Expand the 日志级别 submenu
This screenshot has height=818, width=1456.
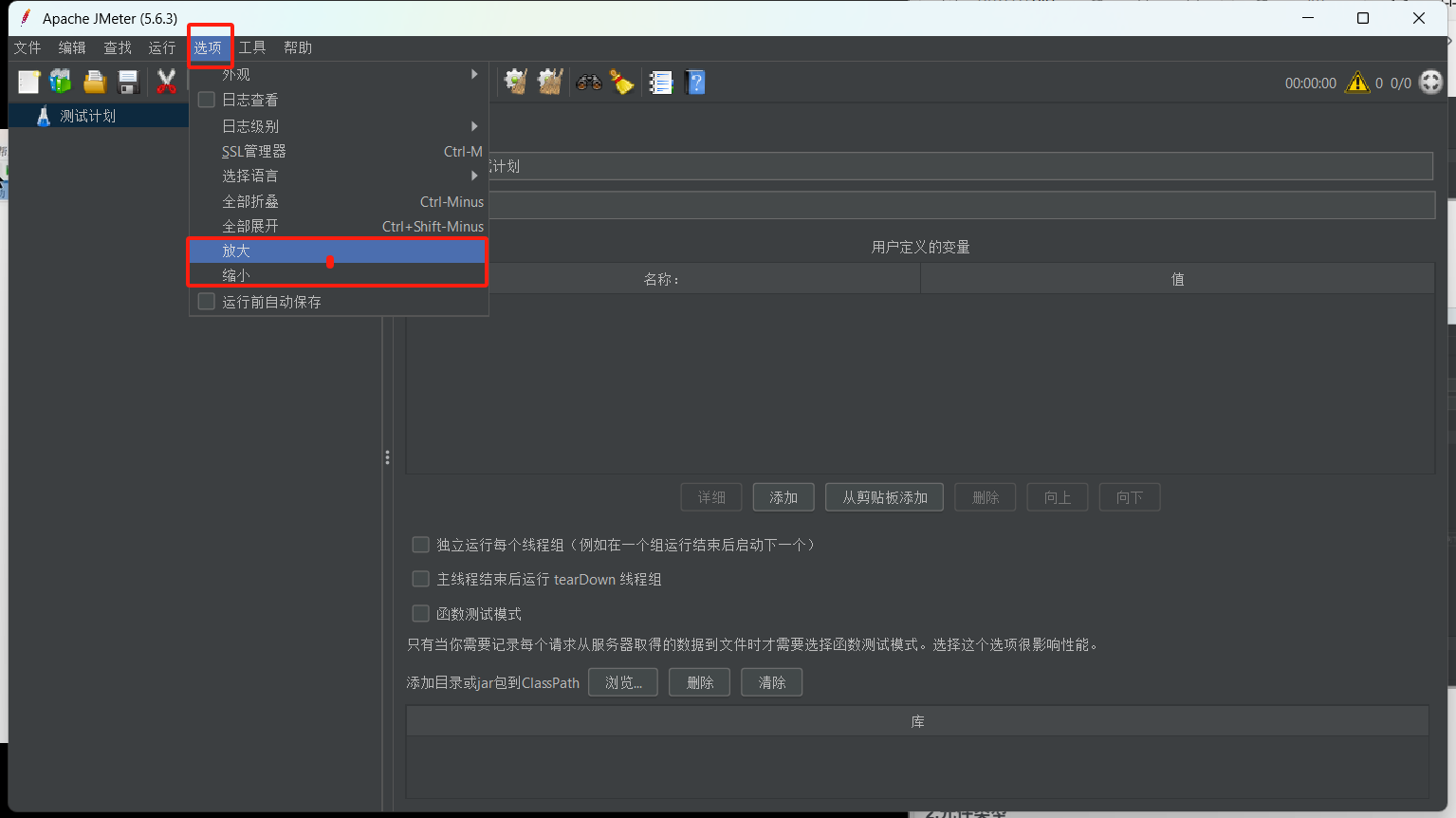pyautogui.click(x=339, y=126)
